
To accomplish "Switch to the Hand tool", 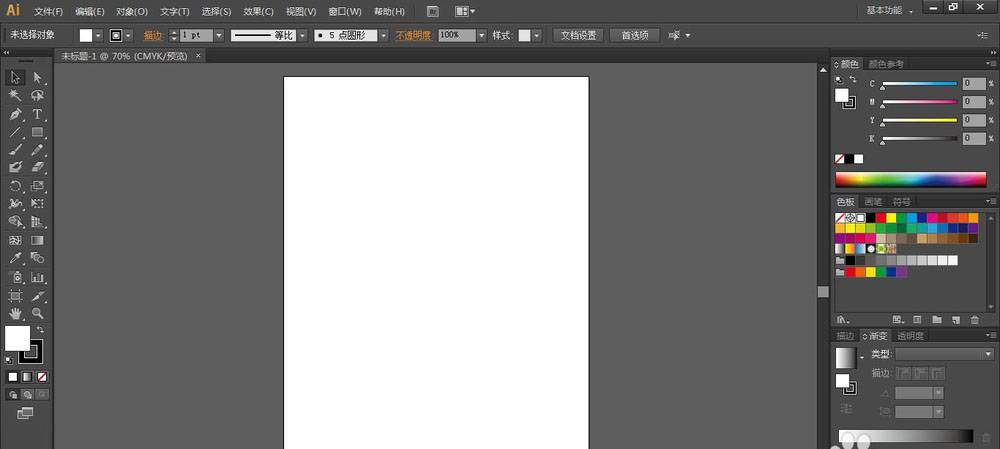I will coord(15,313).
